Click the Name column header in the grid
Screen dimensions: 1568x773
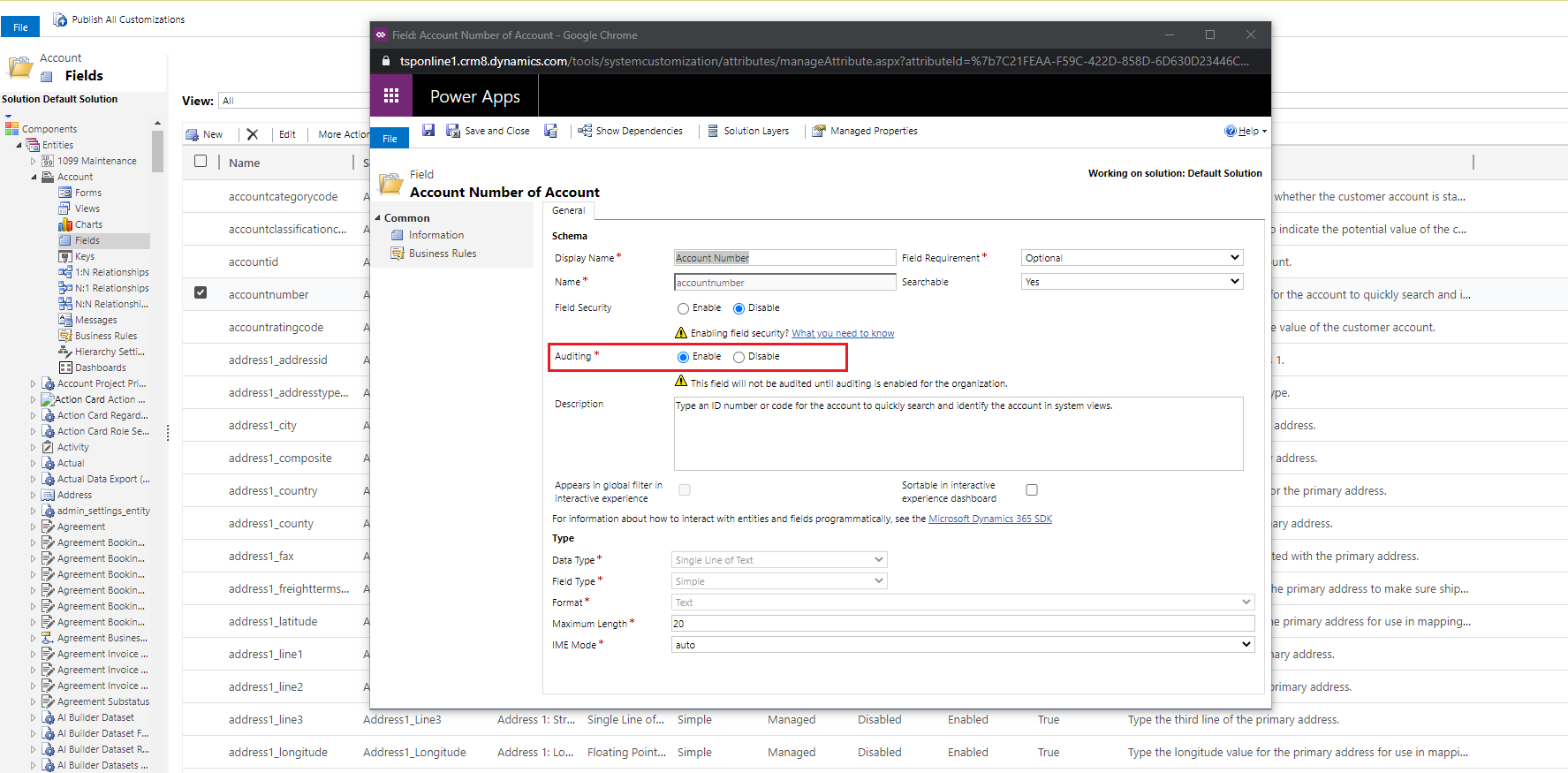click(x=244, y=163)
